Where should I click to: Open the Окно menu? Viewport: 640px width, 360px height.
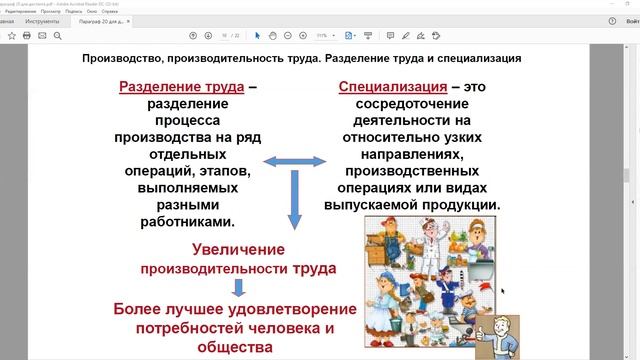coord(92,11)
